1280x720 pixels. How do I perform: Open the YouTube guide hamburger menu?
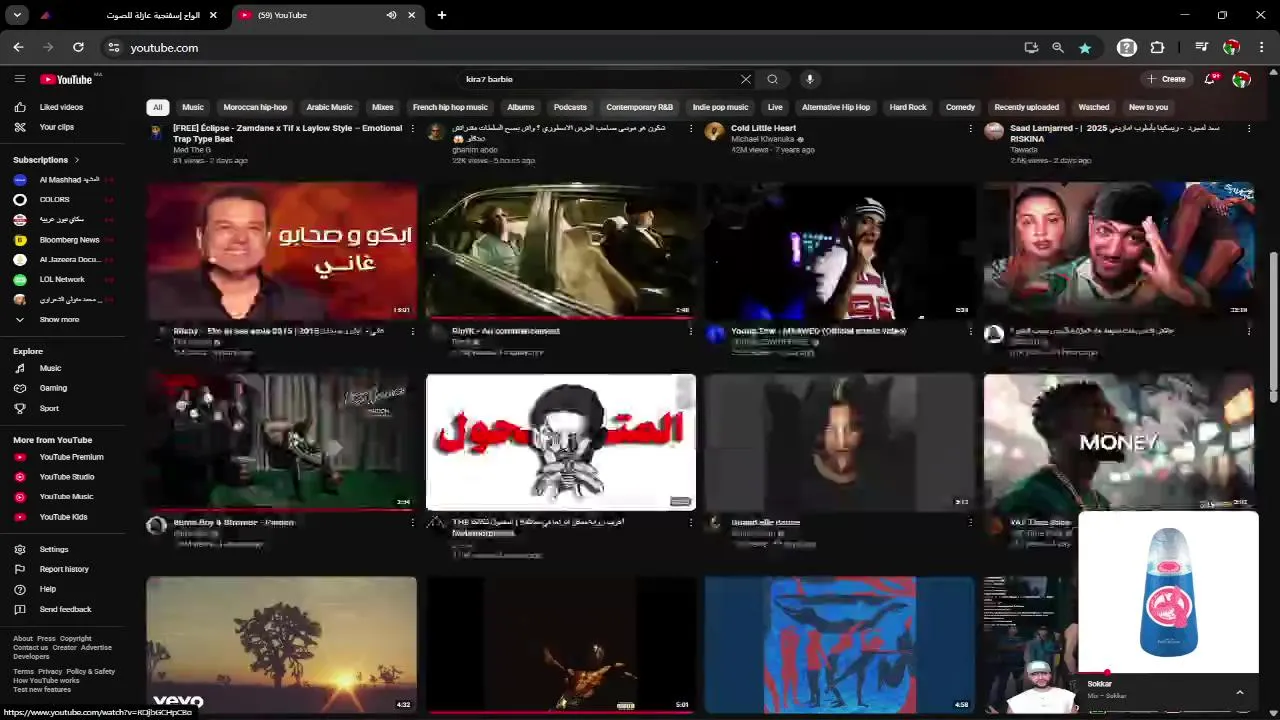pyautogui.click(x=19, y=79)
